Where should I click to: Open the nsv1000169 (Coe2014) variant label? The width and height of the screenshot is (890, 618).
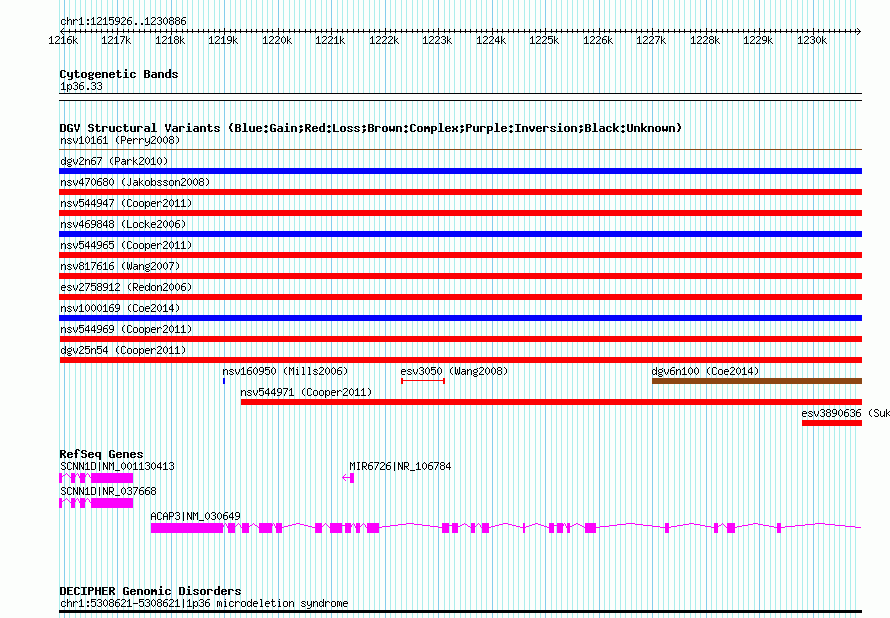click(120, 308)
